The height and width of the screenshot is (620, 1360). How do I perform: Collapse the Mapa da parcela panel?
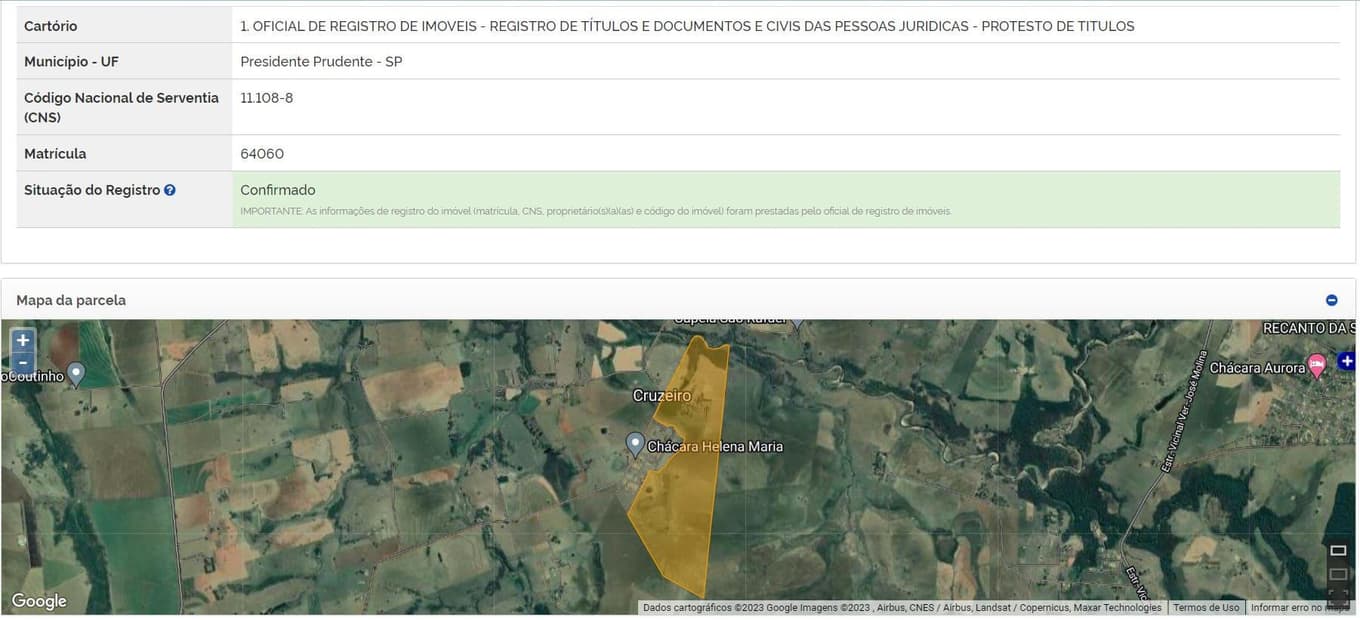1331,300
